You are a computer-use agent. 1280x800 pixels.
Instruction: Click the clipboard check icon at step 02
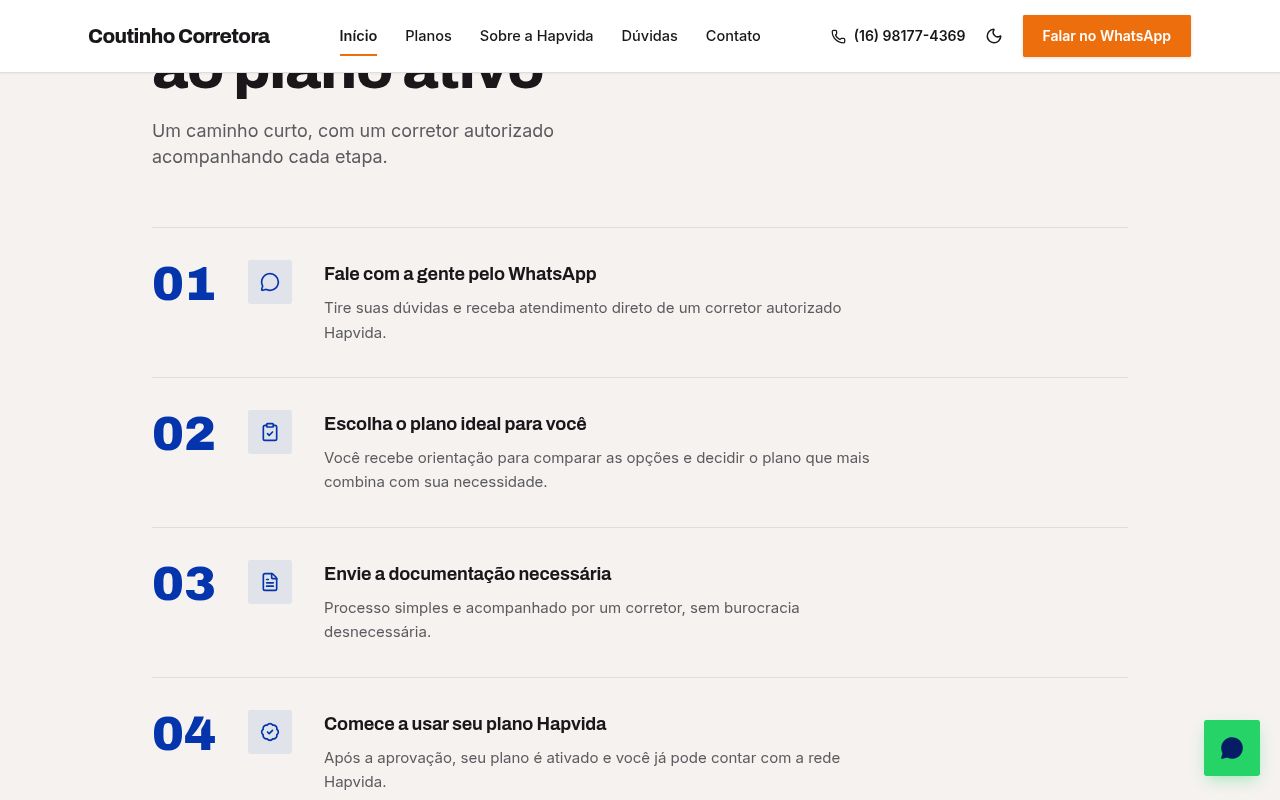click(x=270, y=432)
